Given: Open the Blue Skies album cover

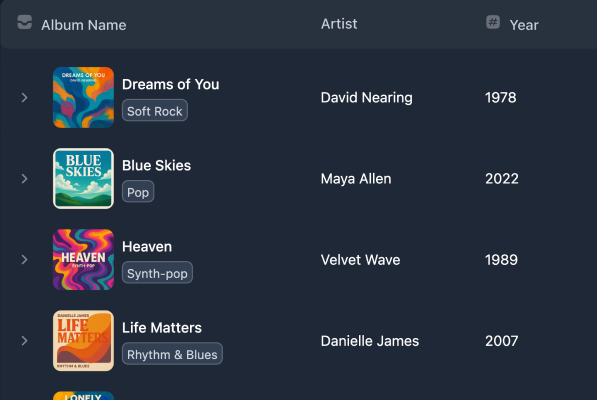Looking at the screenshot, I should (83, 178).
